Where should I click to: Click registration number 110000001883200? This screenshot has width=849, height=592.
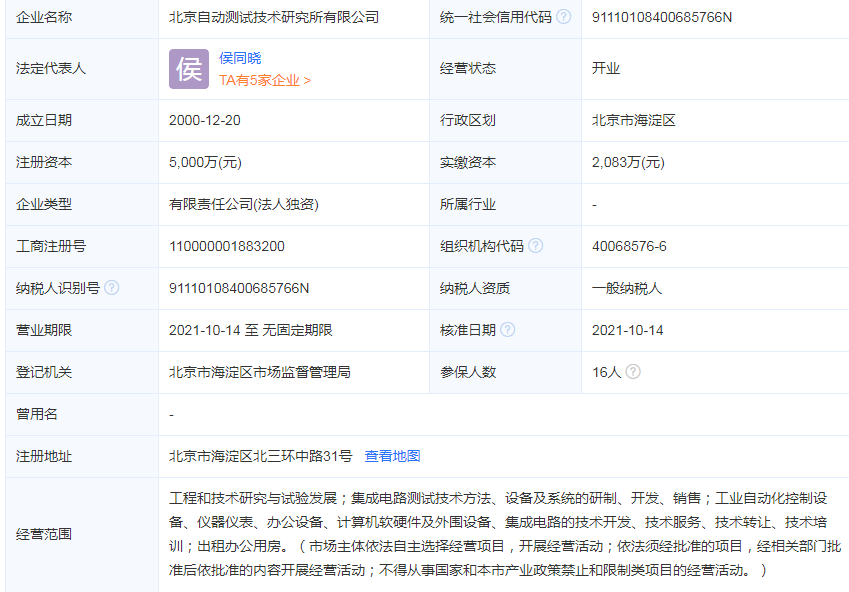227,246
